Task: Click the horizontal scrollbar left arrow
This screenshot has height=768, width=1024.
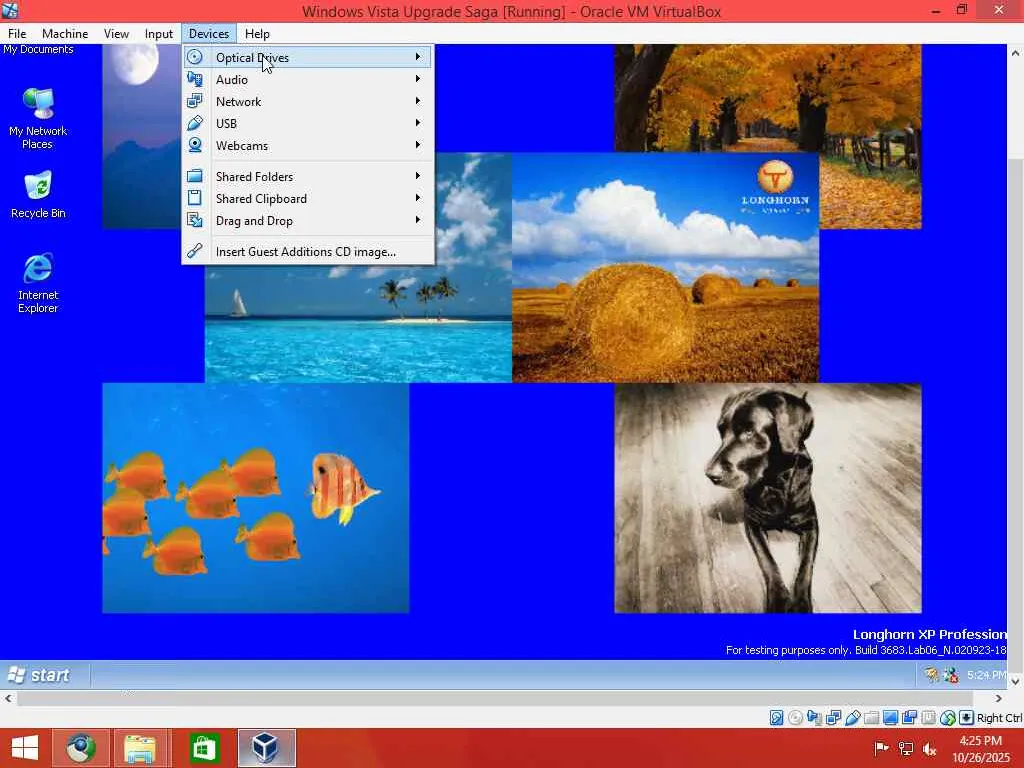Action: (8, 698)
